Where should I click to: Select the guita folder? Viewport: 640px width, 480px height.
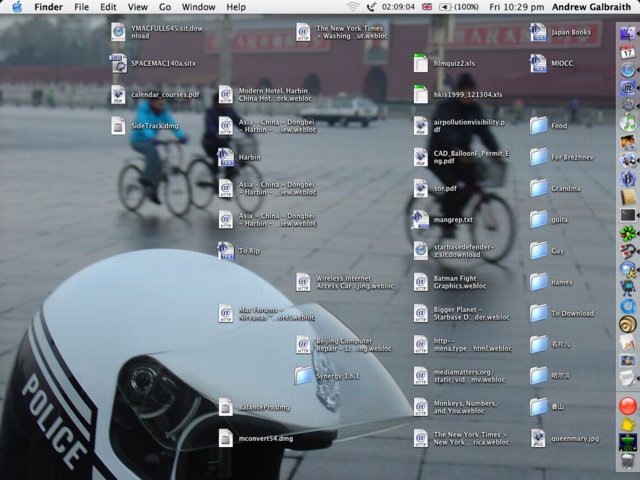coord(538,220)
